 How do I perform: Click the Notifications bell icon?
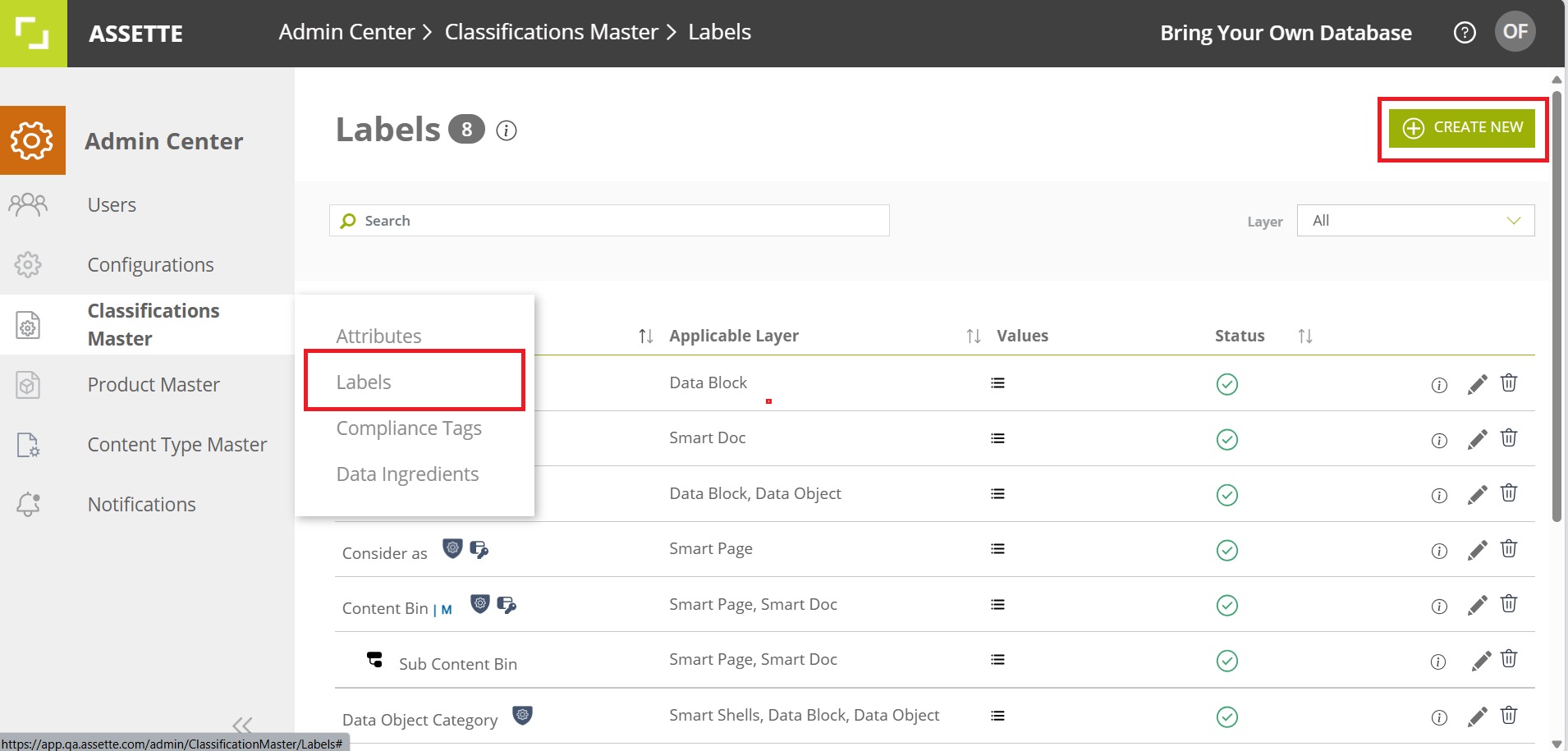coord(27,504)
